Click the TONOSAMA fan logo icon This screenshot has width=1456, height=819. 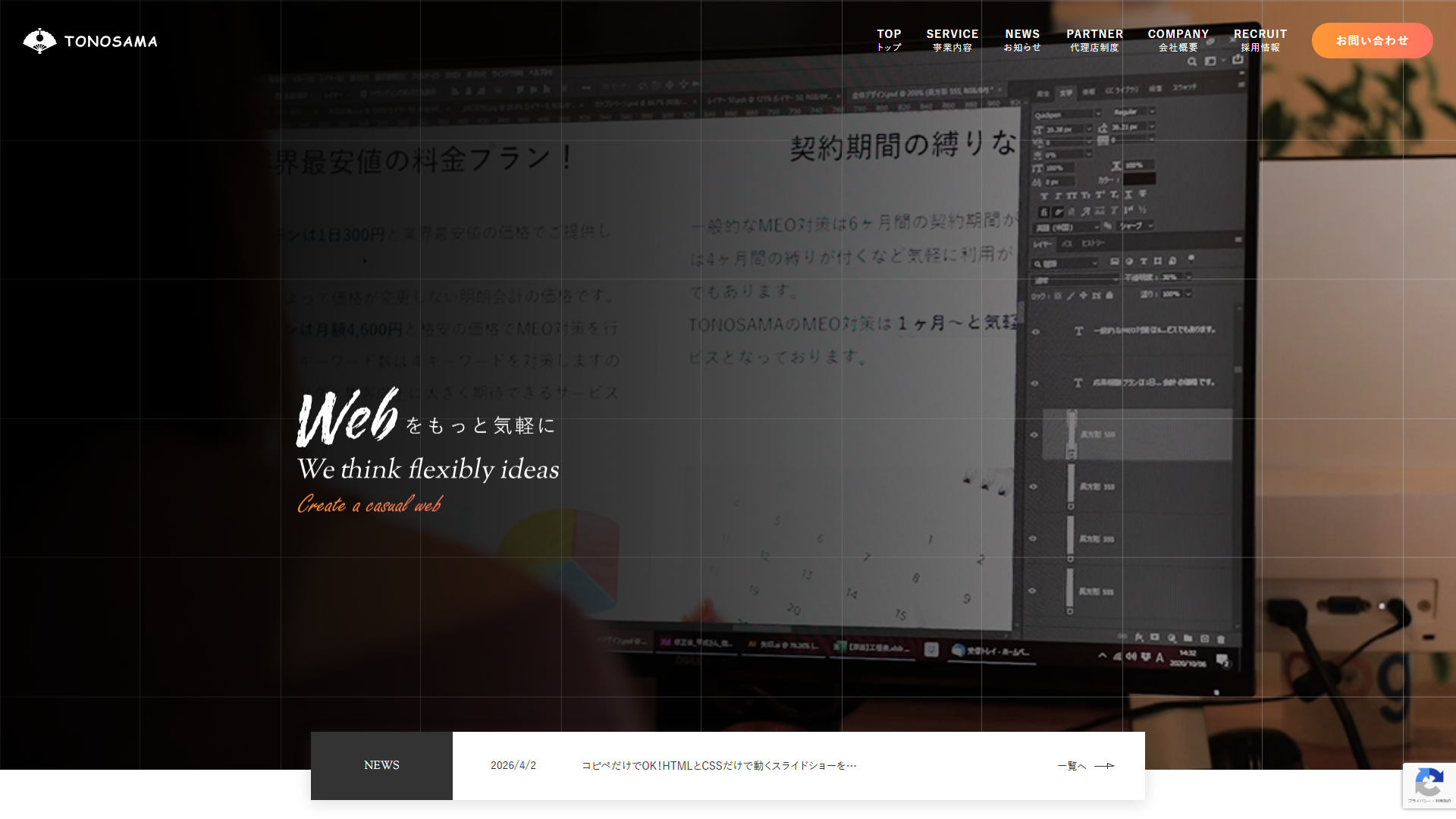click(x=39, y=41)
